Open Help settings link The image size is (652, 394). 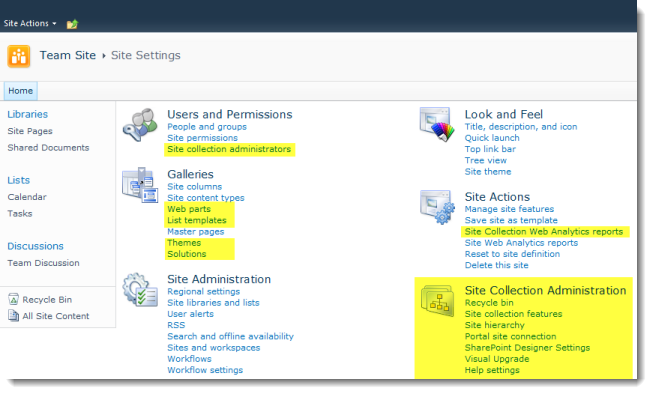coord(492,370)
